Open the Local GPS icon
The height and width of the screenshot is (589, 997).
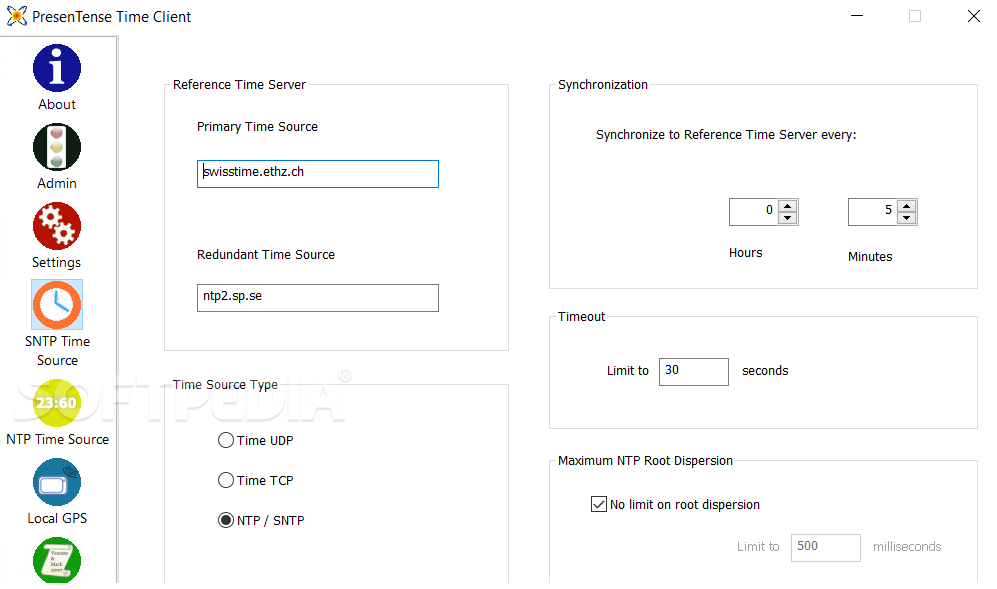[57, 482]
